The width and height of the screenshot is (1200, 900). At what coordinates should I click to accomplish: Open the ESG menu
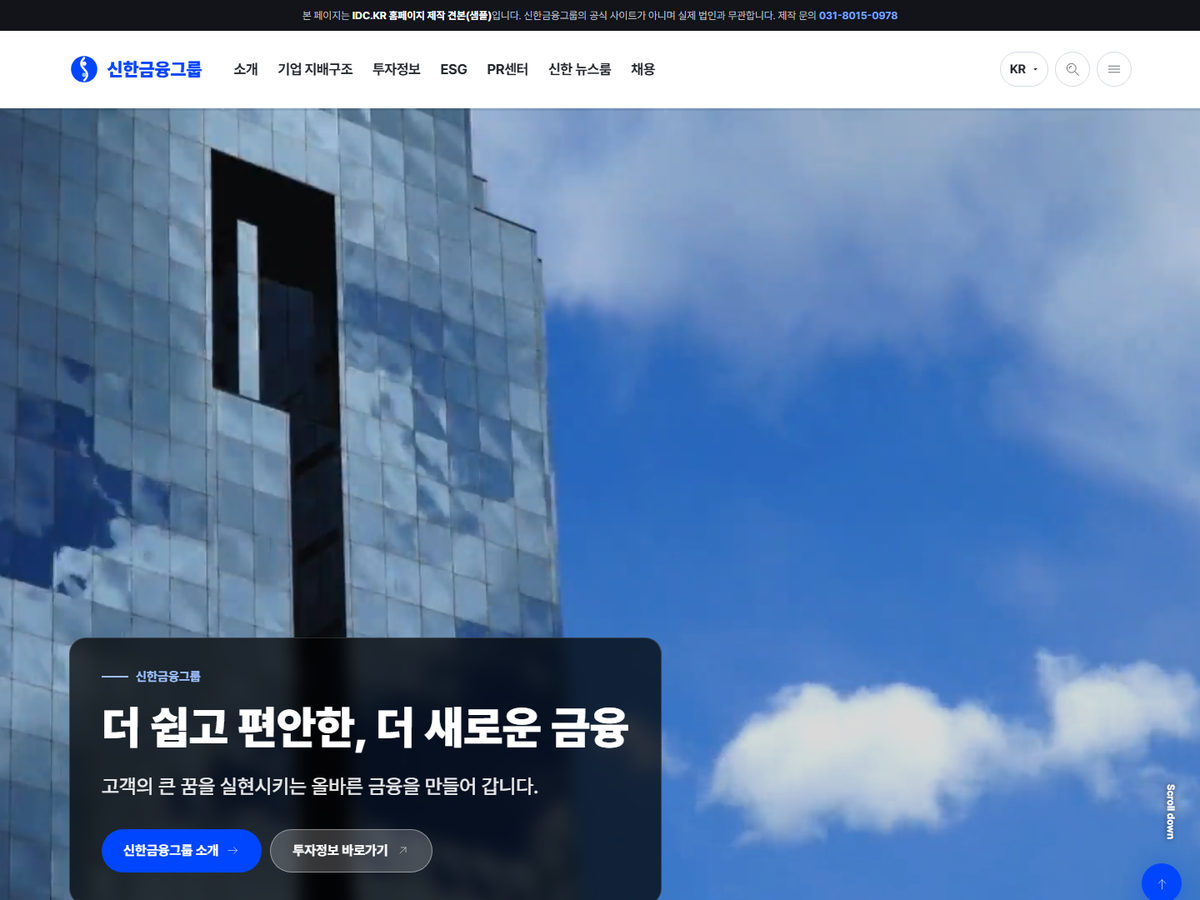coord(454,69)
